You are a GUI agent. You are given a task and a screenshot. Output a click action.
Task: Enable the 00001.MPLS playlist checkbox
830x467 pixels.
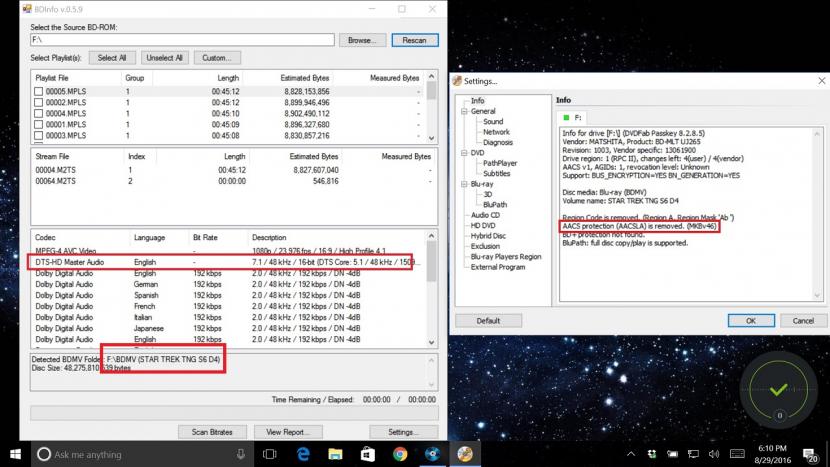tap(39, 124)
